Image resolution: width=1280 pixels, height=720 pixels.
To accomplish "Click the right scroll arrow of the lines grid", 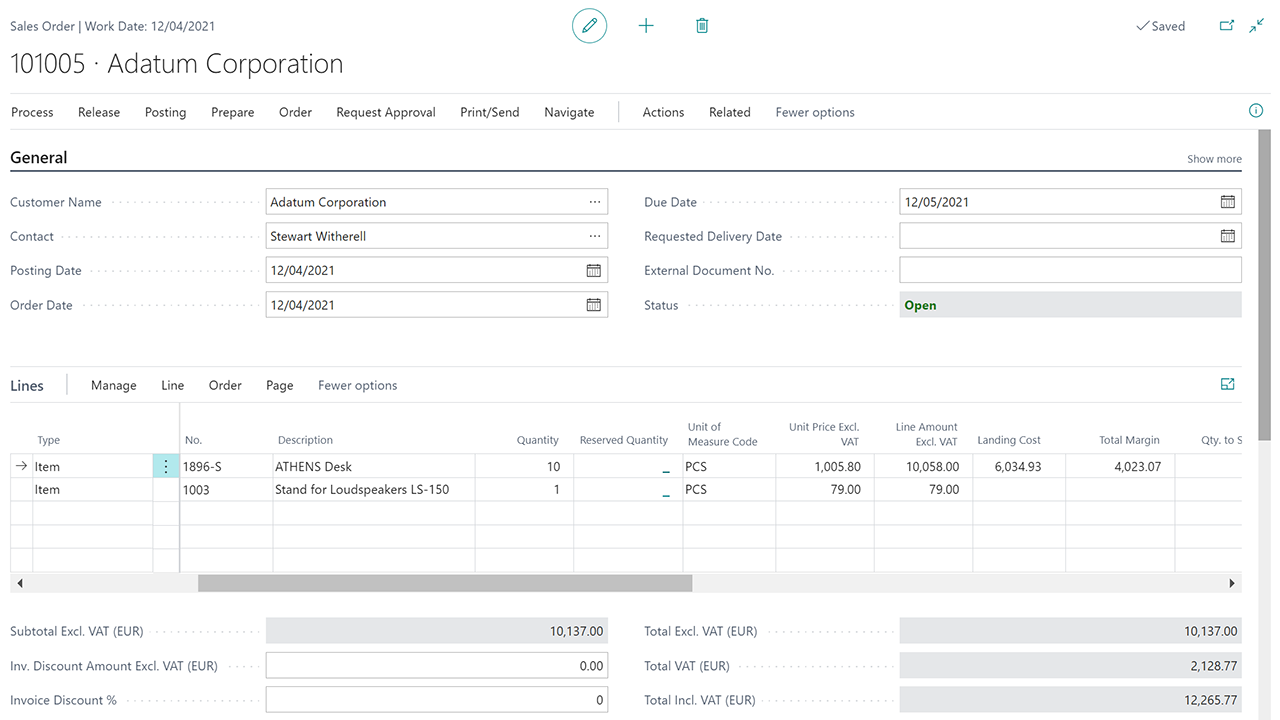I will (1232, 583).
